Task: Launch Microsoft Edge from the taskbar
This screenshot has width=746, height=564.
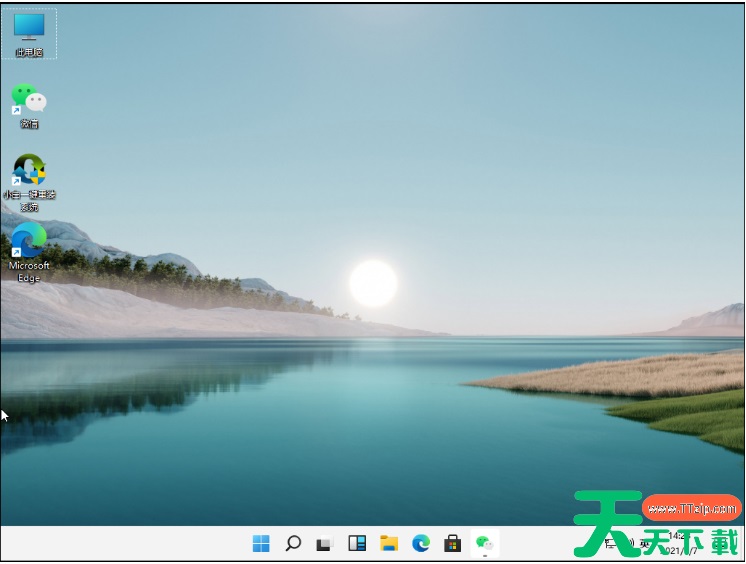Action: 421,543
